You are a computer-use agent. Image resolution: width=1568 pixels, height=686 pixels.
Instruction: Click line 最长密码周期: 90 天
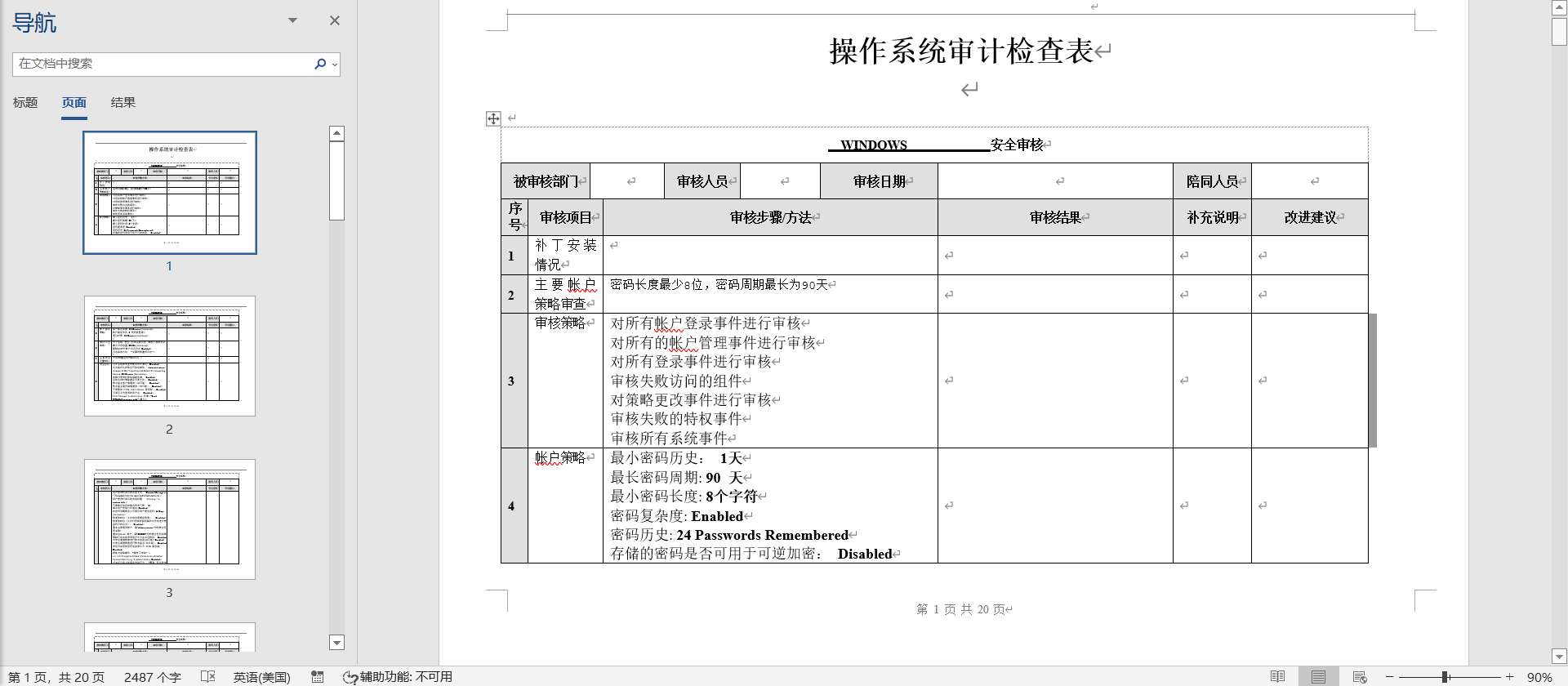(676, 478)
